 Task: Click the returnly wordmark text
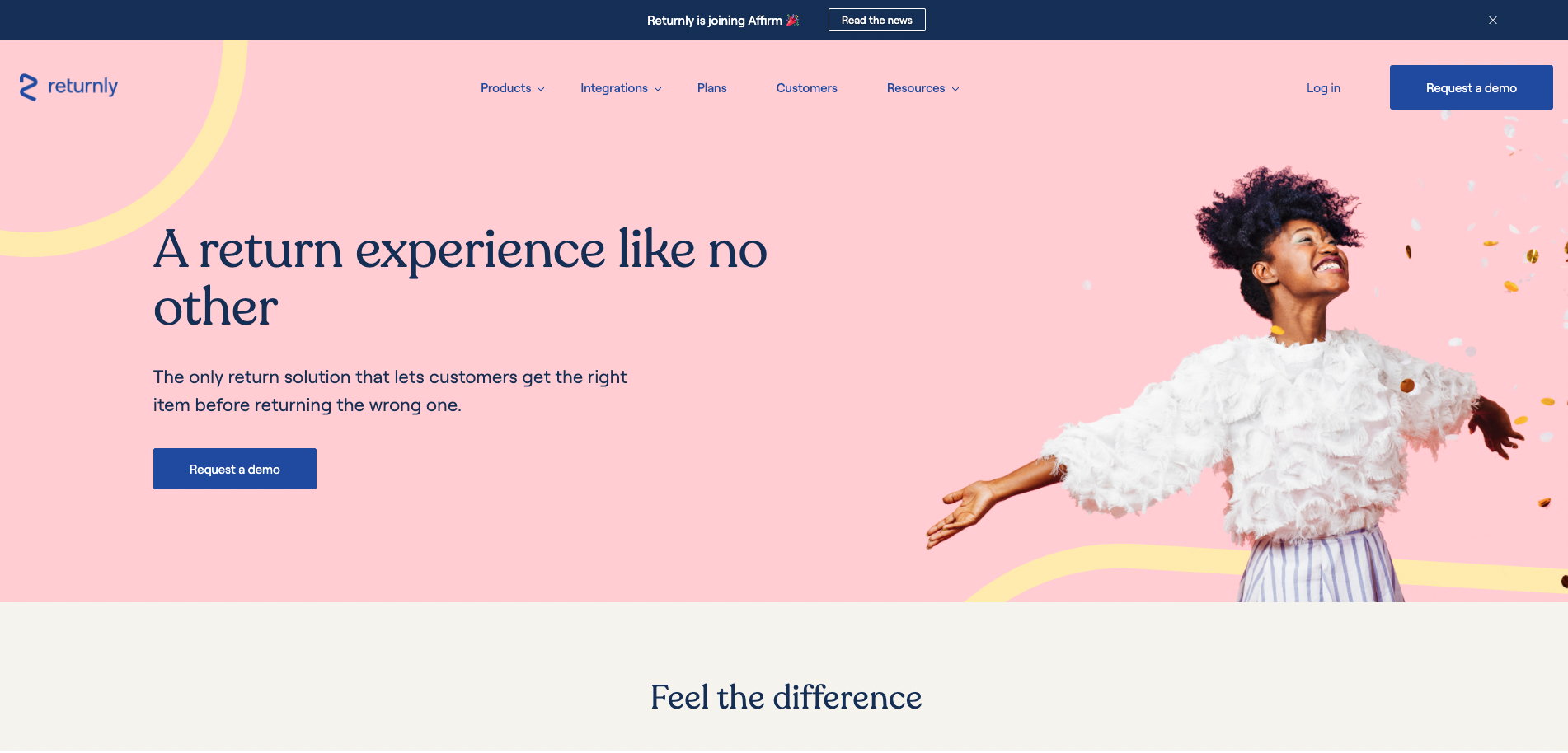point(82,87)
